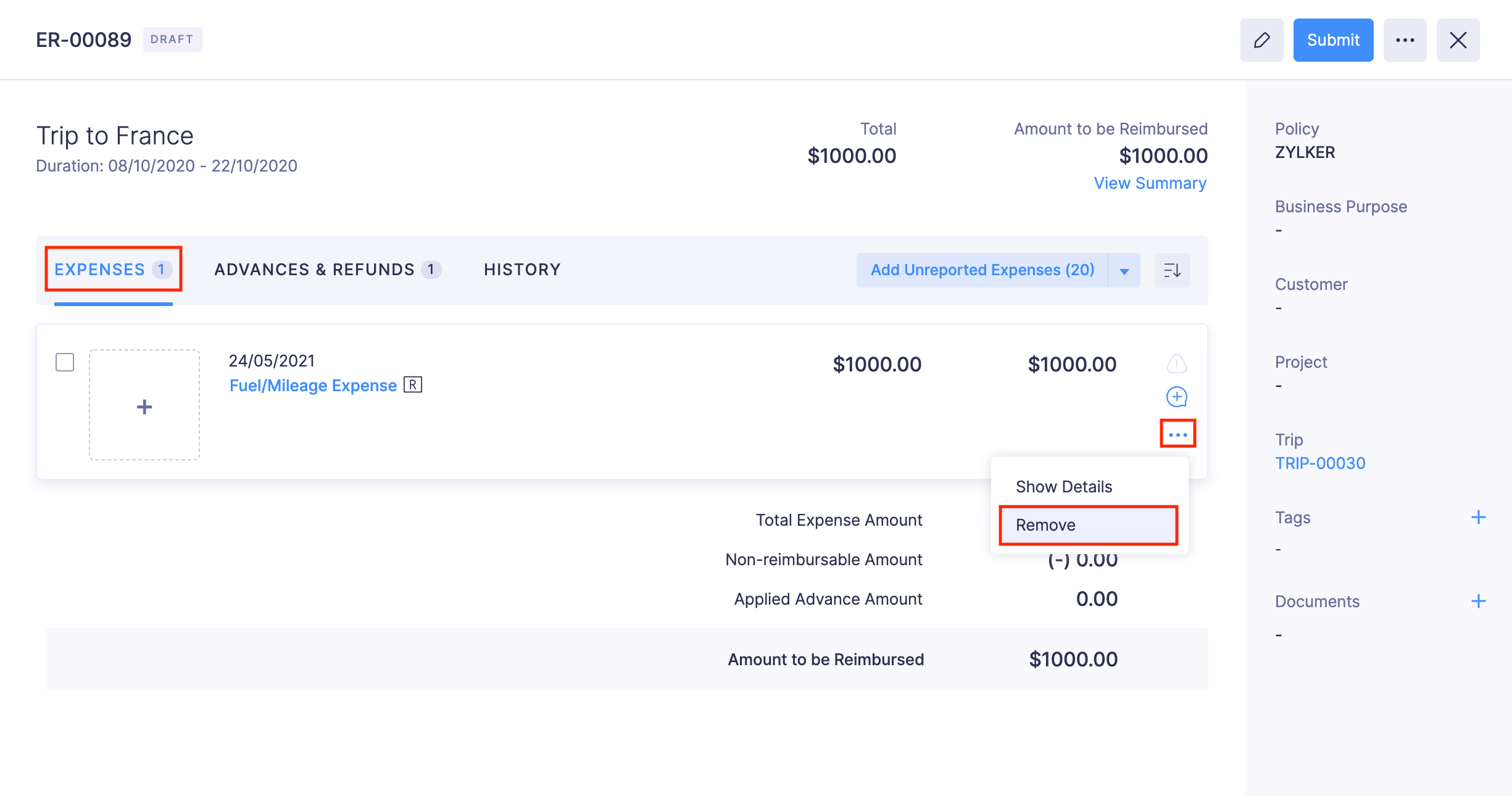Viewport: 1512px width, 796px height.
Task: Click the edit pencil icon in the header
Action: pyautogui.click(x=1261, y=39)
